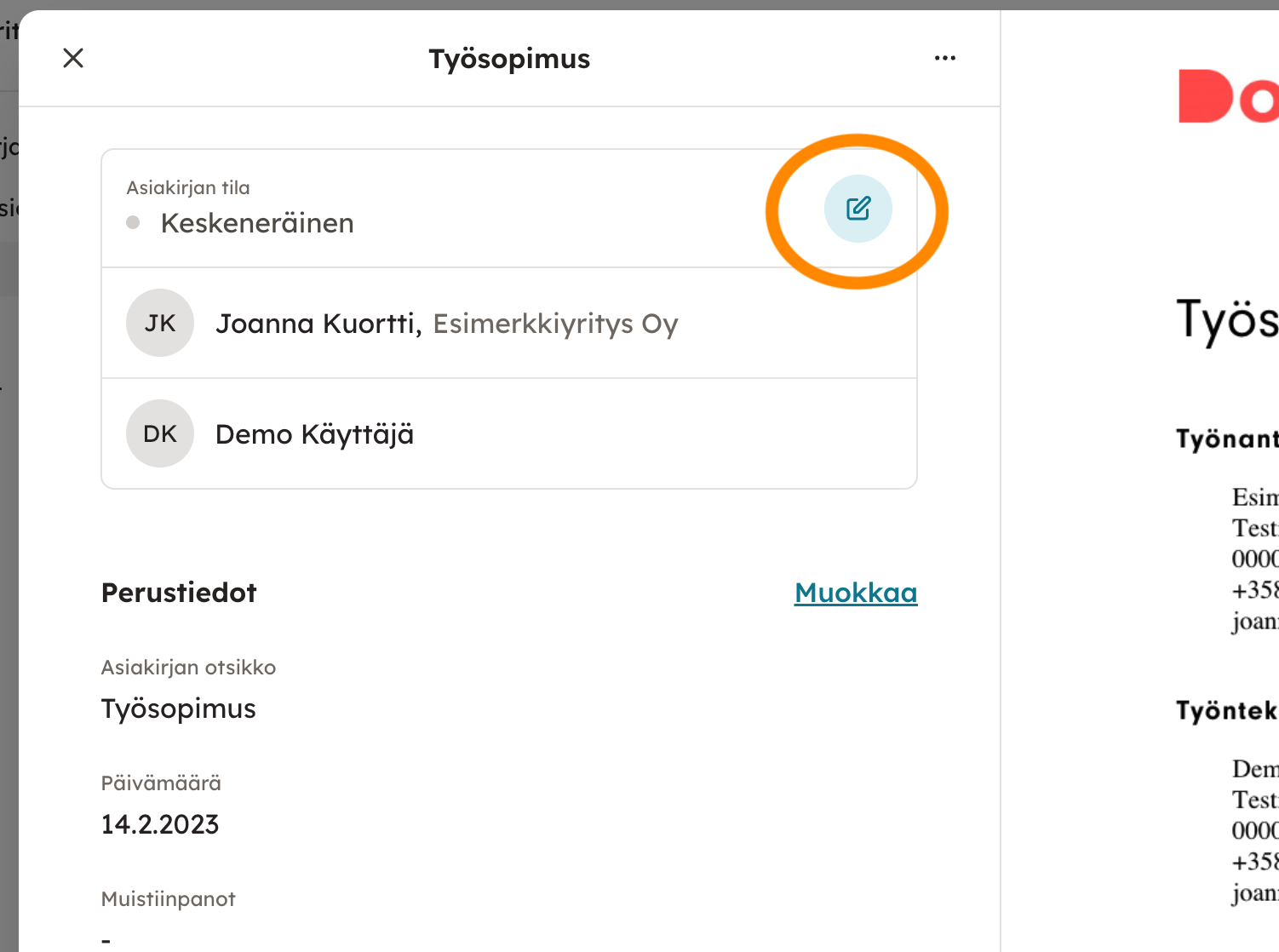Click the Keskeneräinen status text
The width and height of the screenshot is (1279, 952).
coord(257,223)
